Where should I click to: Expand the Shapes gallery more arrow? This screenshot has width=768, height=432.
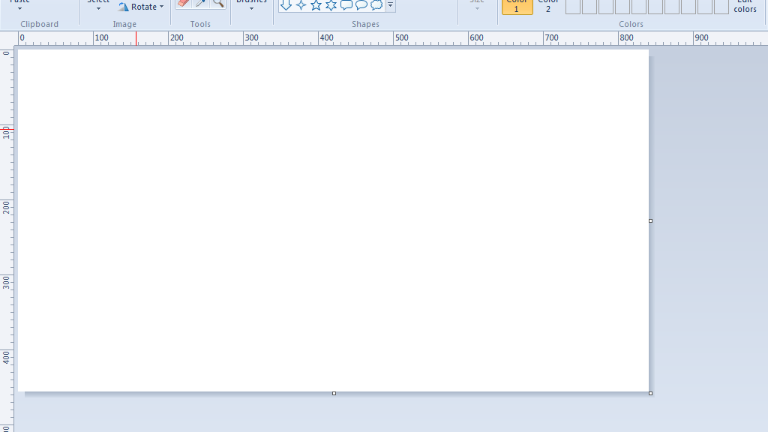coord(390,6)
